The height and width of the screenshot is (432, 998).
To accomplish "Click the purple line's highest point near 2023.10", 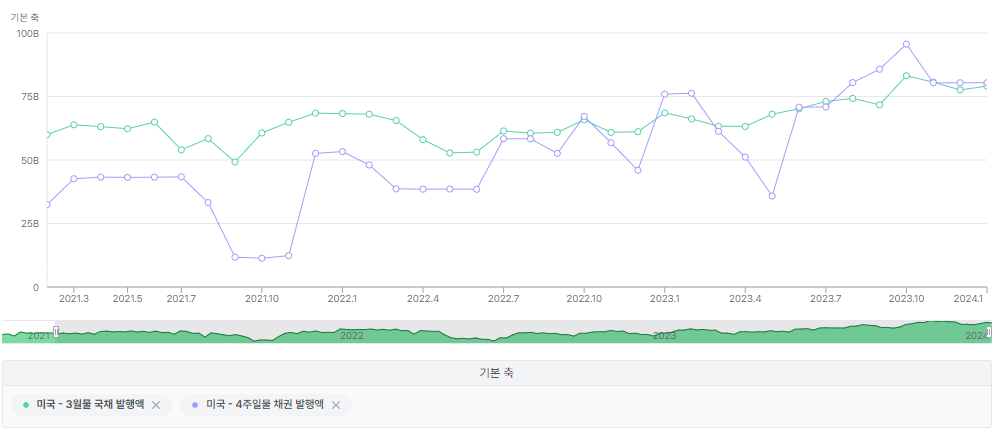I will (906, 44).
